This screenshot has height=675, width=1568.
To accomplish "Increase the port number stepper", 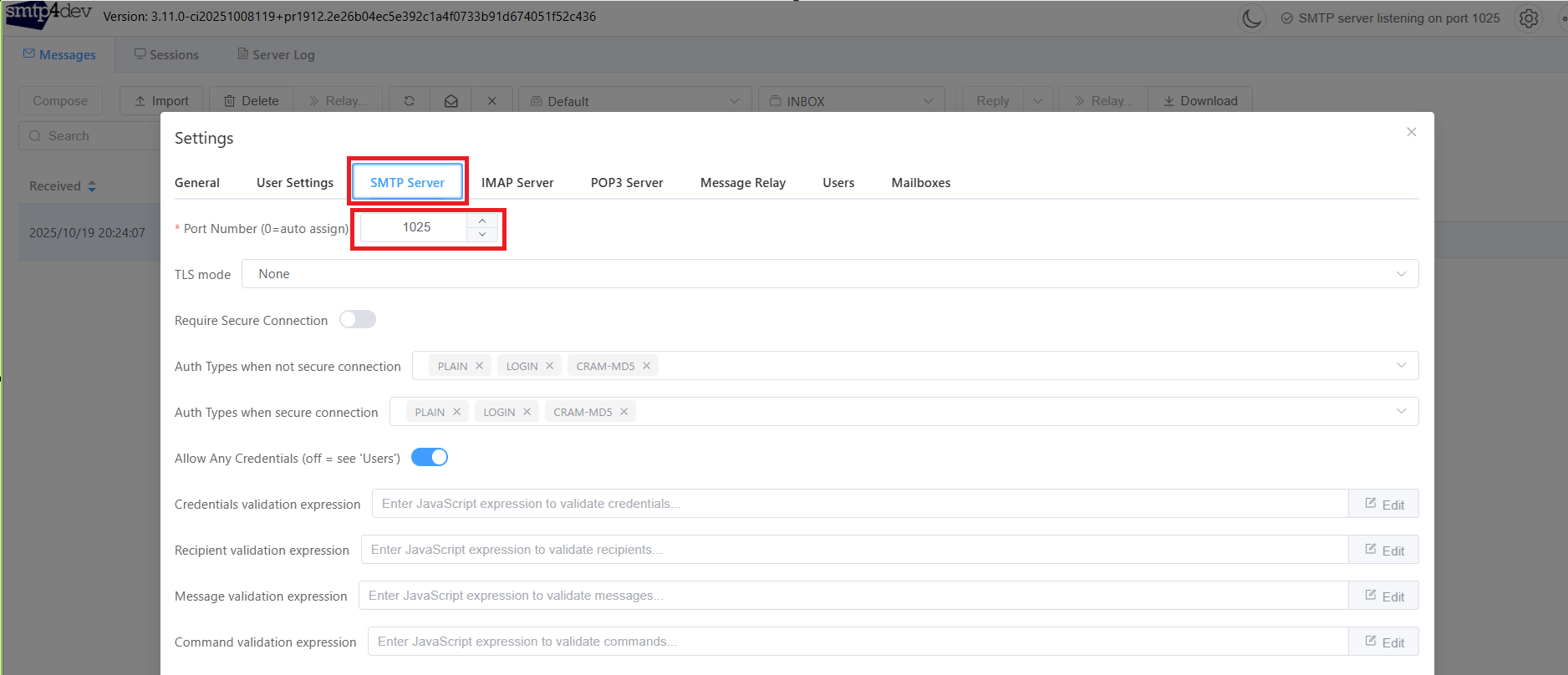I will click(482, 221).
